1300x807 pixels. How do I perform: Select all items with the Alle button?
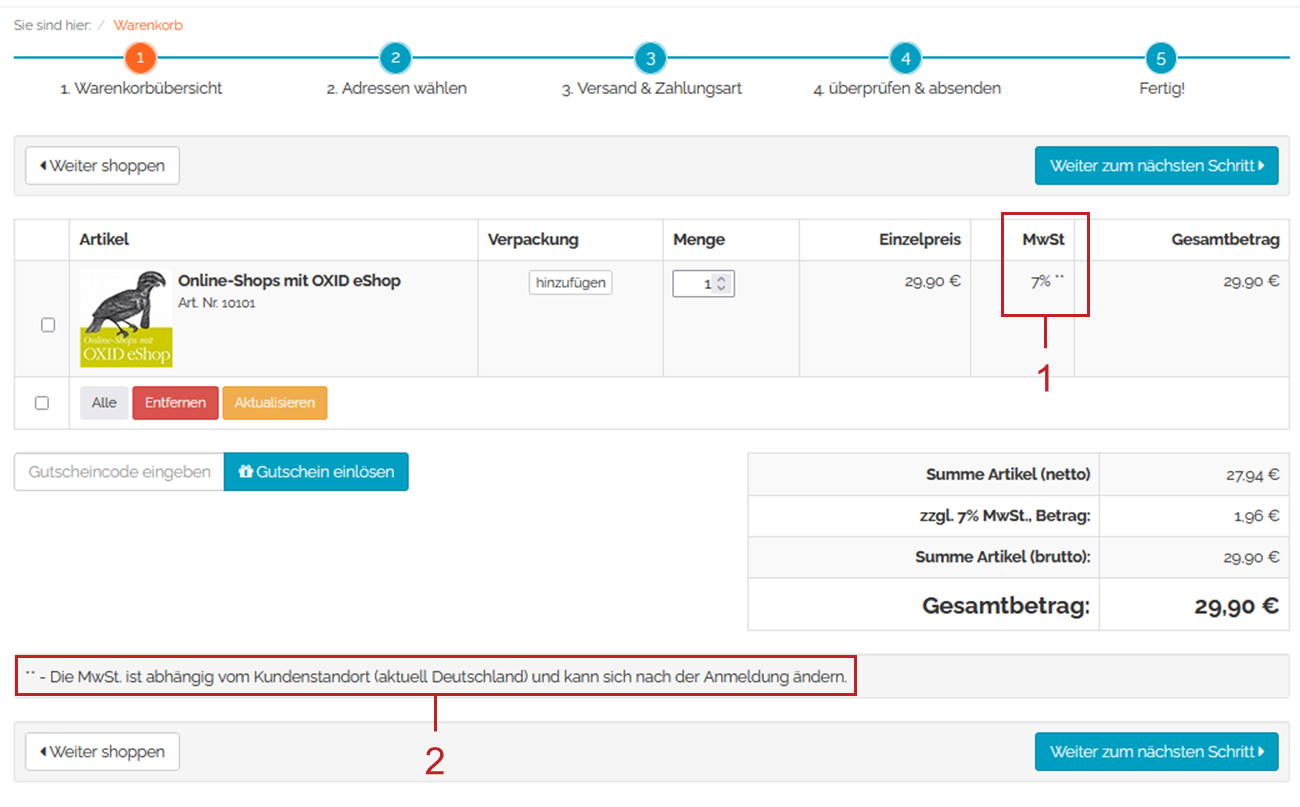click(x=104, y=403)
